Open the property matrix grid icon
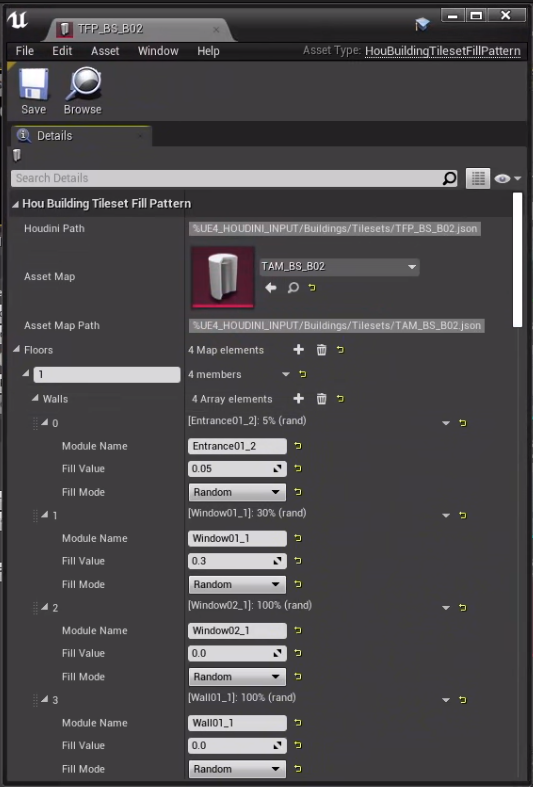Image resolution: width=533 pixels, height=787 pixels. [478, 178]
